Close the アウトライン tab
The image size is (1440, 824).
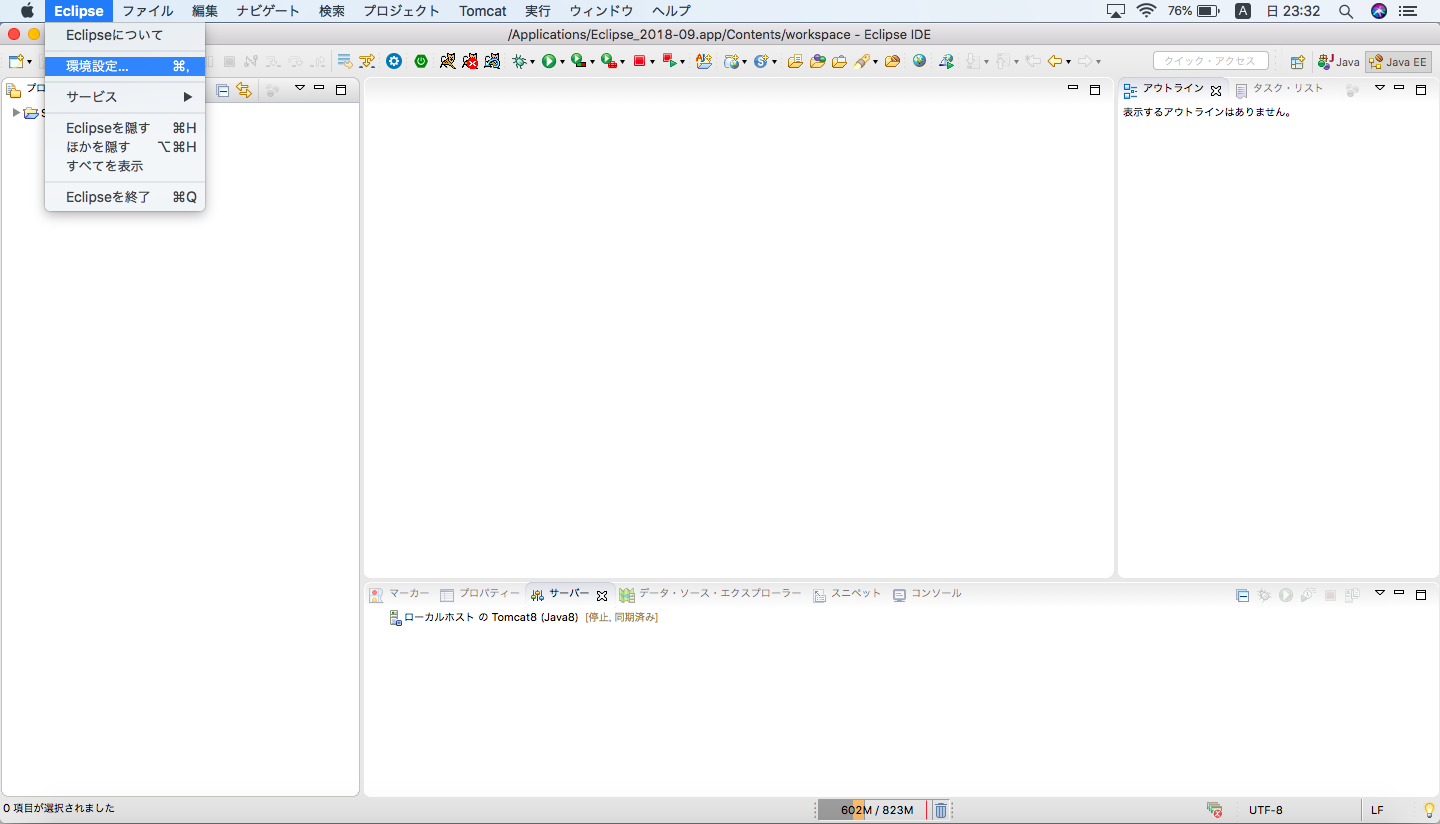pos(1216,90)
